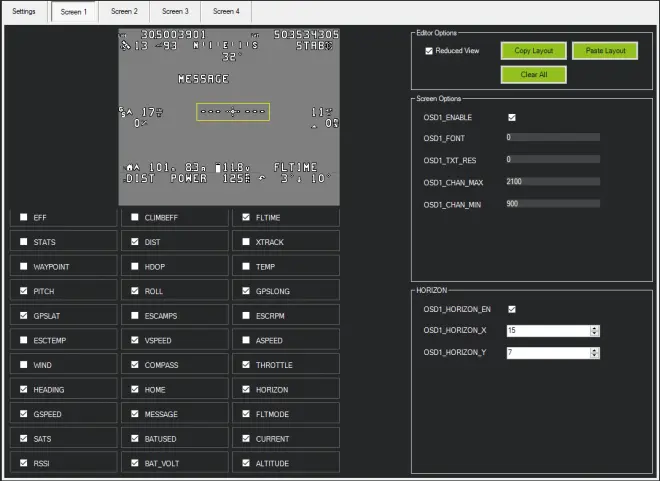Click the Copy Layout button
The height and width of the screenshot is (481, 660).
[533, 50]
